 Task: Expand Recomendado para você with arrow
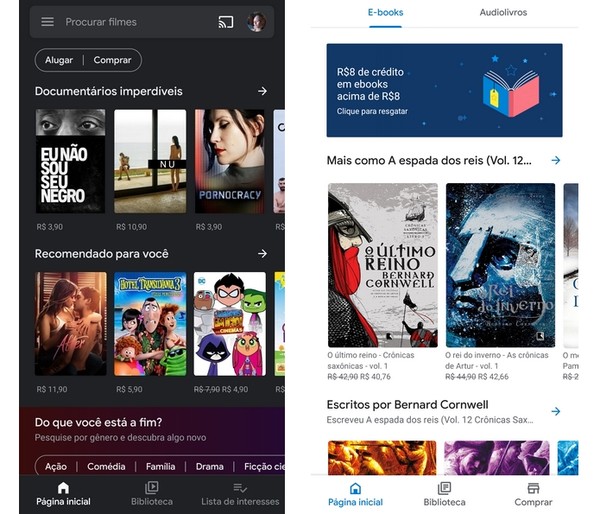(262, 253)
